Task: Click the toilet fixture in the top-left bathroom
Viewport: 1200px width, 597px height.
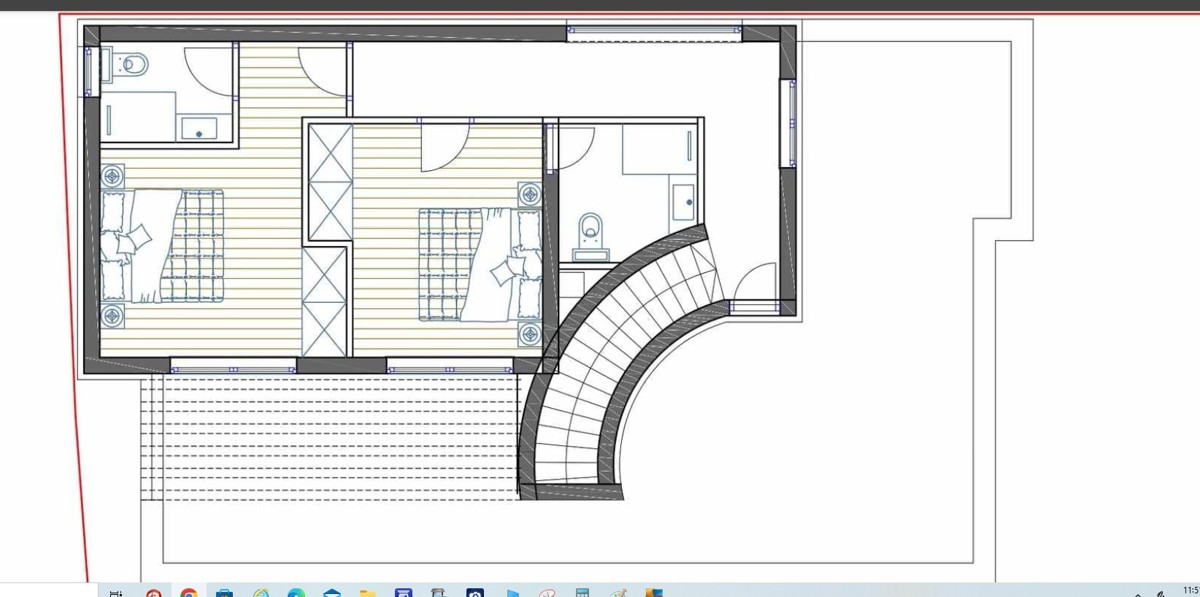Action: 131,62
